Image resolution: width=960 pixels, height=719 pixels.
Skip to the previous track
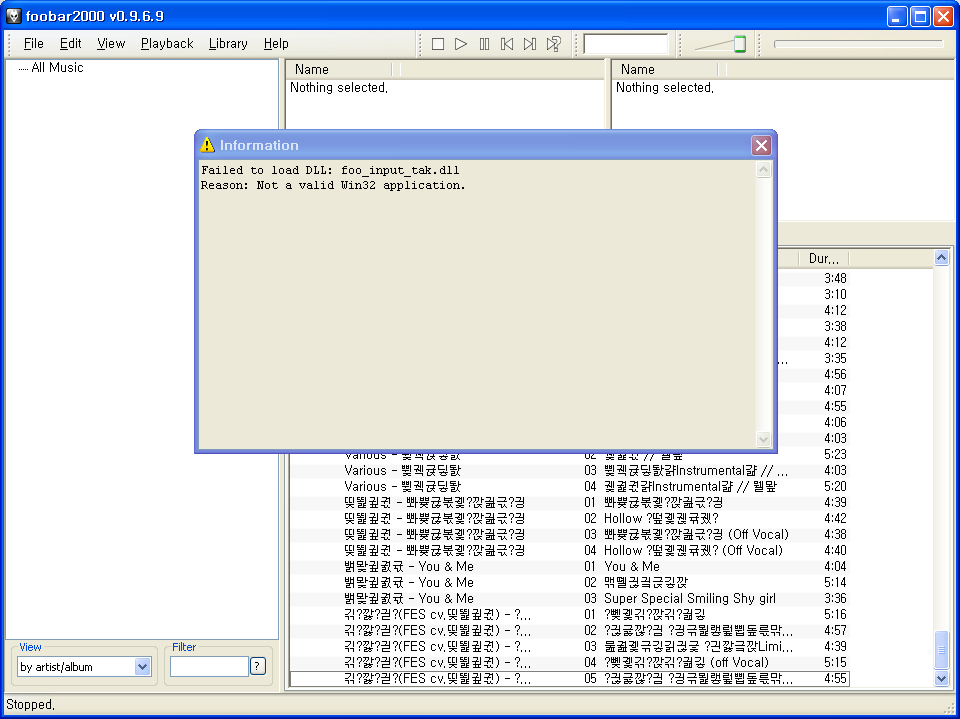tap(507, 44)
